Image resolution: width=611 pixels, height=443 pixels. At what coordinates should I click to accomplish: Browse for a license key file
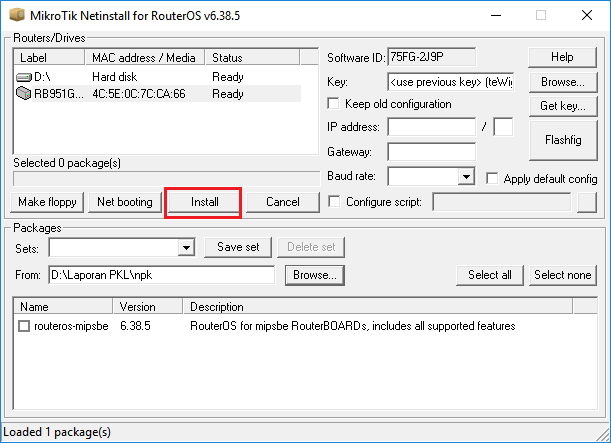563,82
